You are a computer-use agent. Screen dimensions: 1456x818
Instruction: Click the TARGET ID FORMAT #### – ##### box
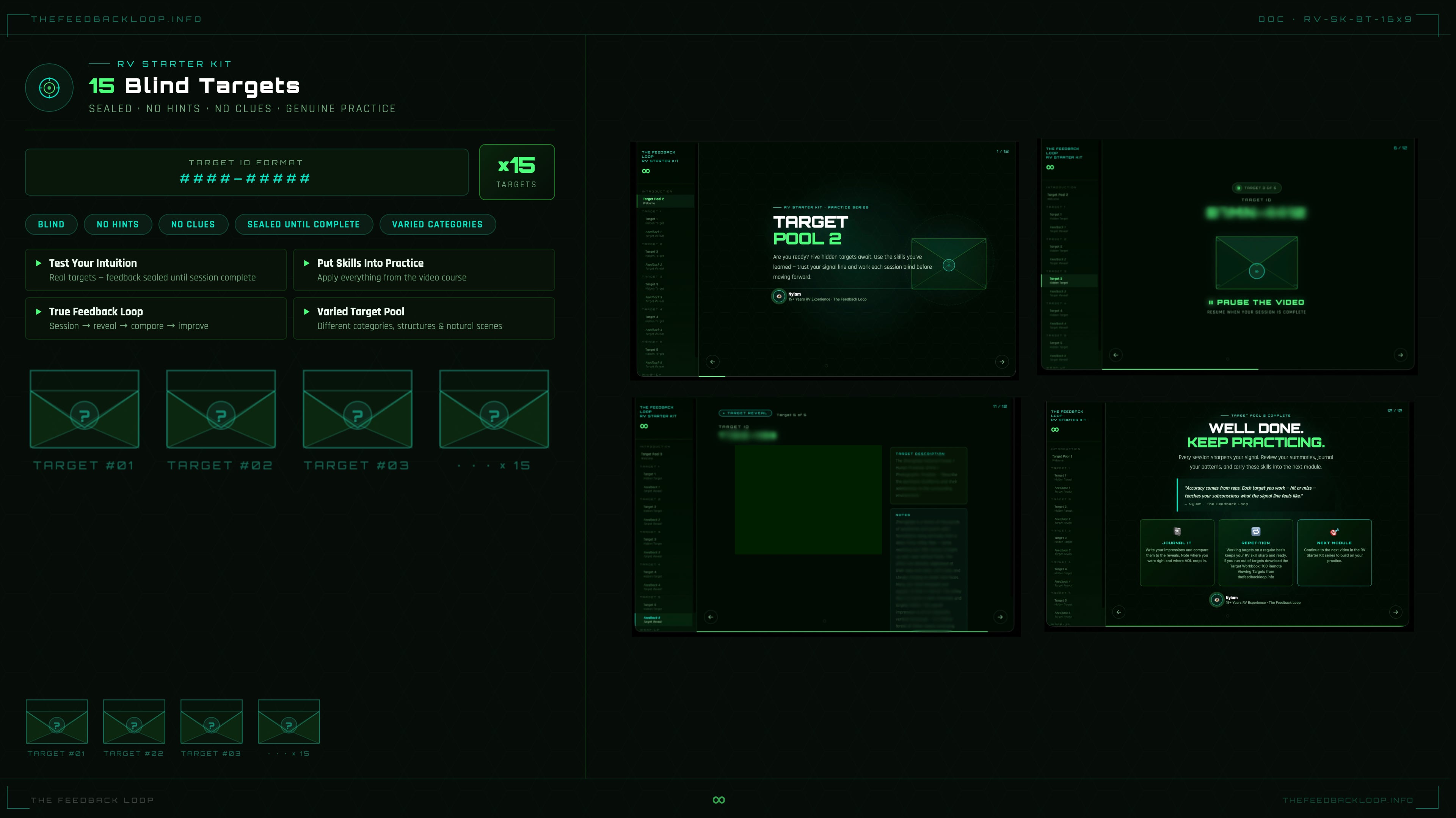(246, 172)
